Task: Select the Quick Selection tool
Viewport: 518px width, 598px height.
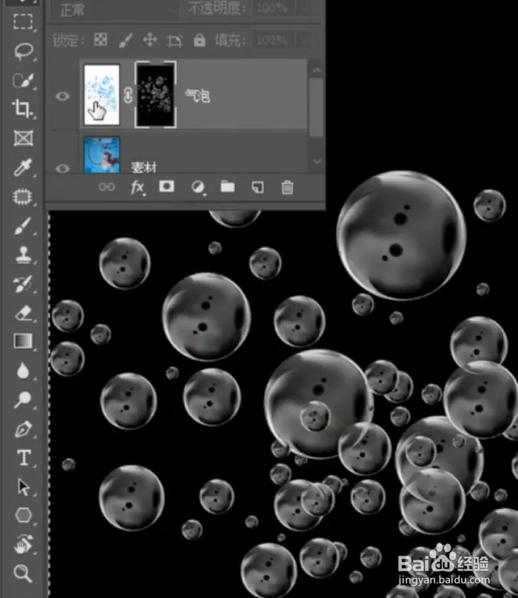Action: pos(23,80)
